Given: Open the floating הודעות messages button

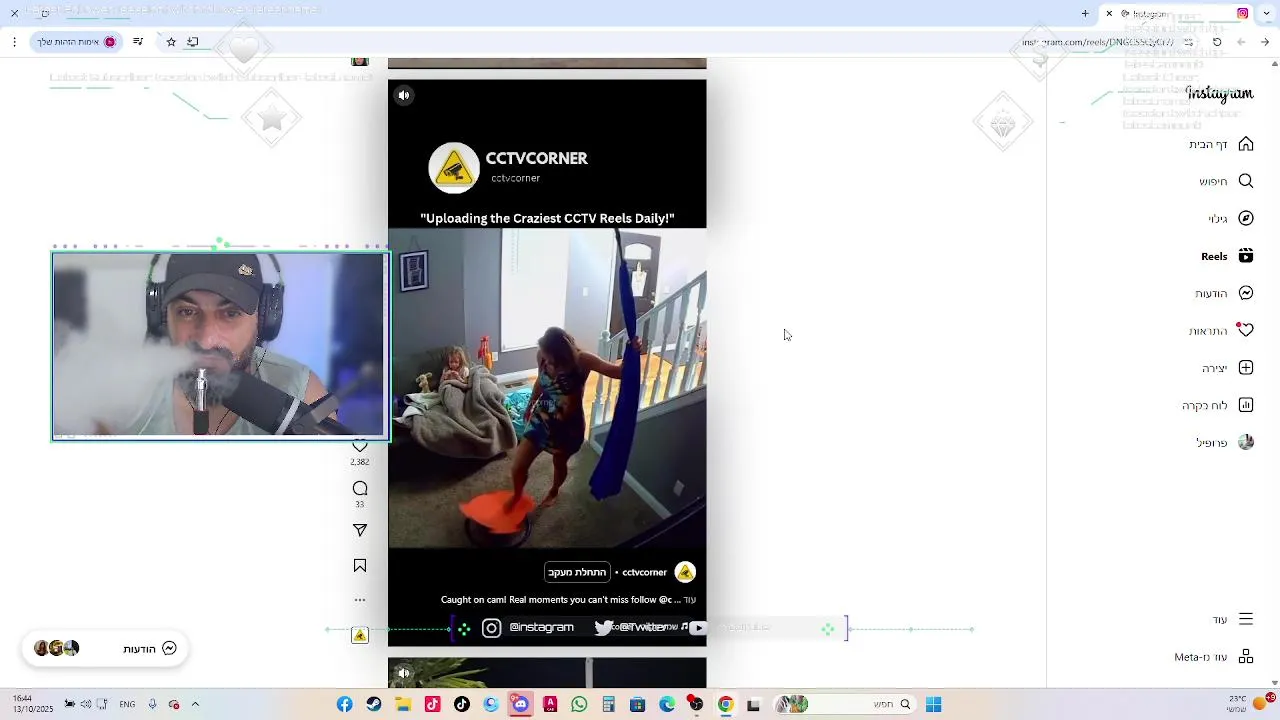Looking at the screenshot, I should pyautogui.click(x=105, y=648).
